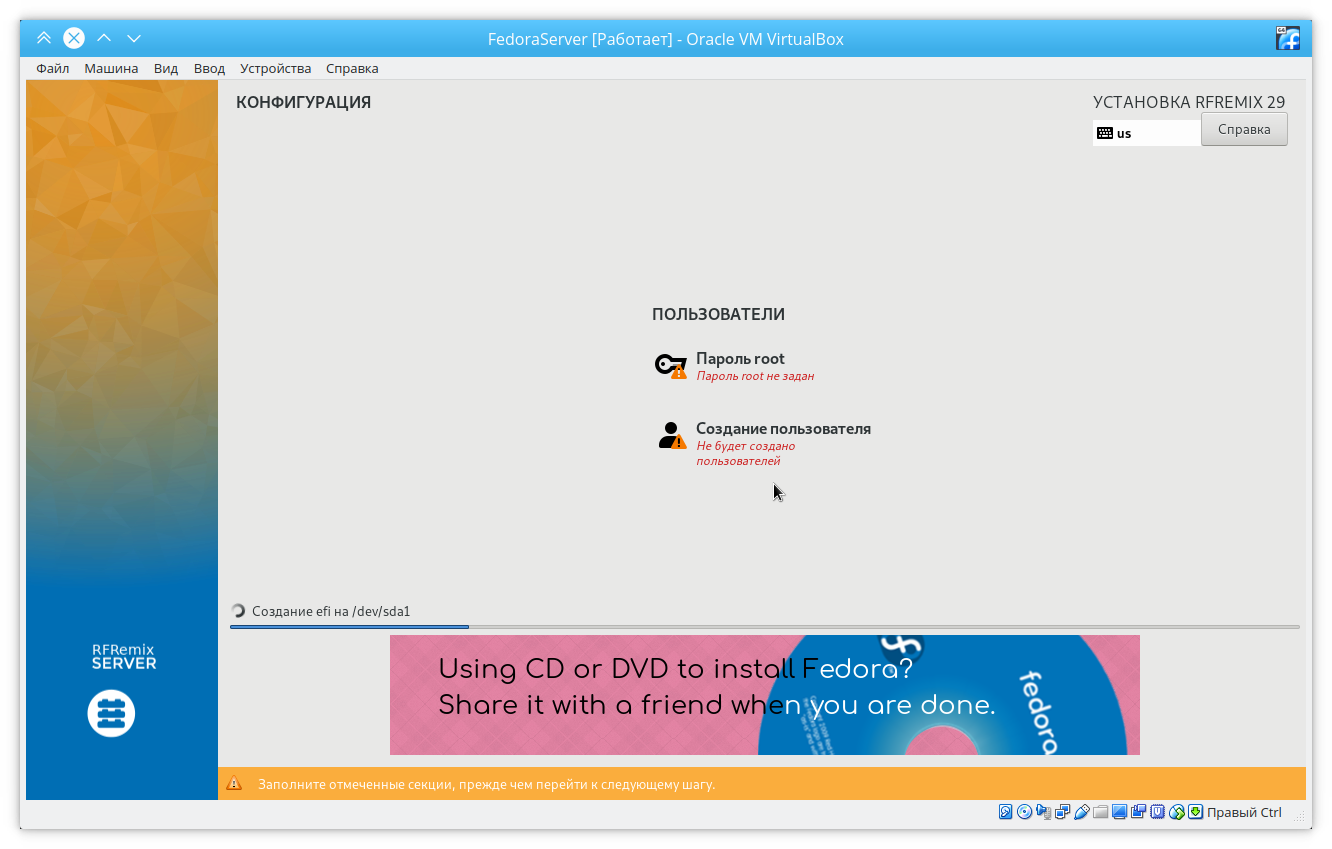Open the Пароль root key icon

(x=670, y=366)
